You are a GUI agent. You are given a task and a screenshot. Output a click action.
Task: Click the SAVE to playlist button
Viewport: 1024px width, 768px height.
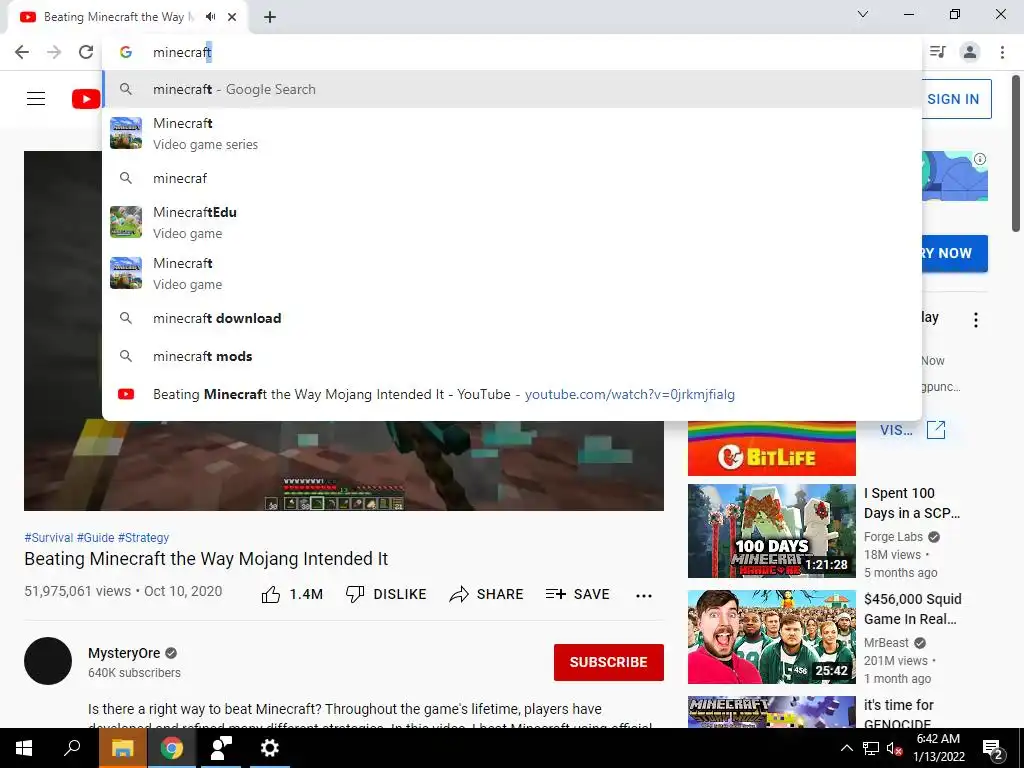point(577,594)
